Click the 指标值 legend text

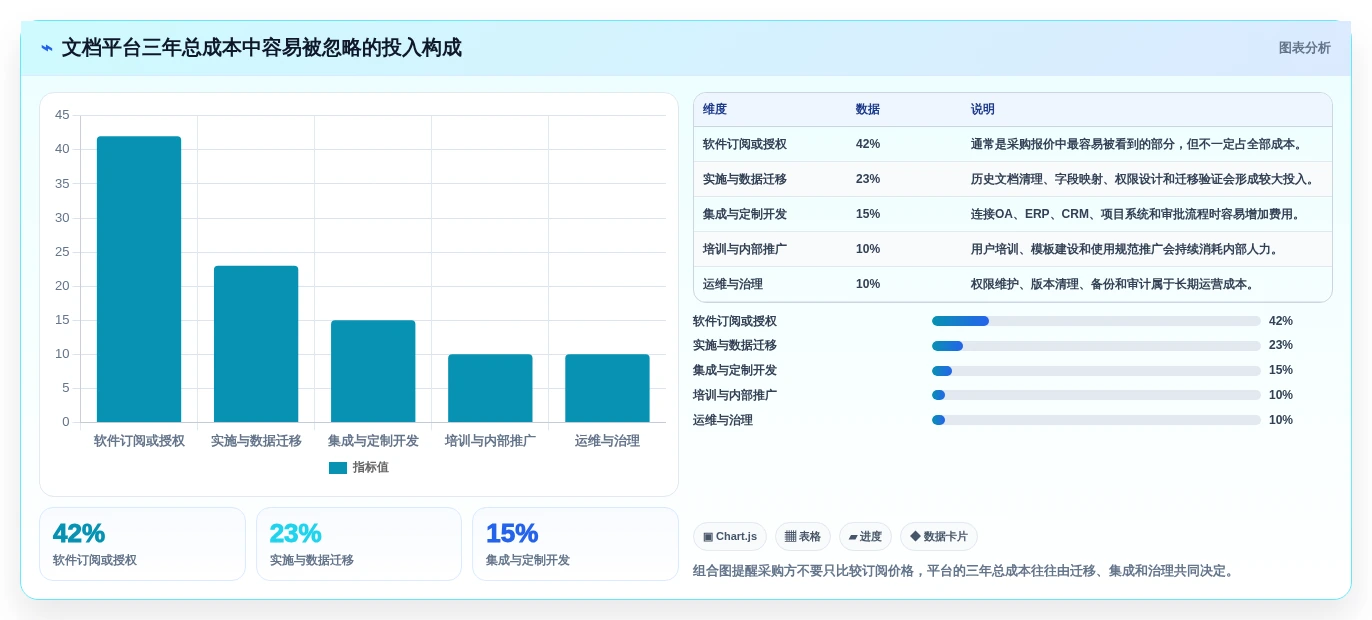click(x=371, y=468)
